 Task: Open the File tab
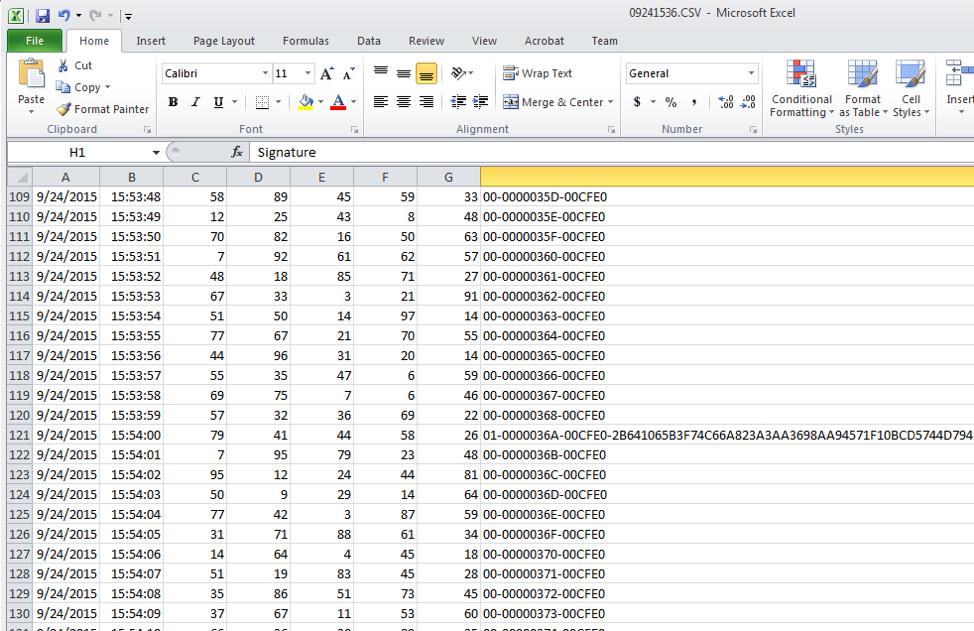click(35, 41)
